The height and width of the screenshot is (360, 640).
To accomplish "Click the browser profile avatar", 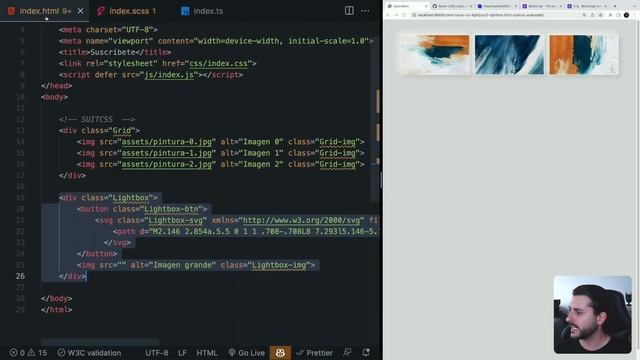I will [x=627, y=15].
